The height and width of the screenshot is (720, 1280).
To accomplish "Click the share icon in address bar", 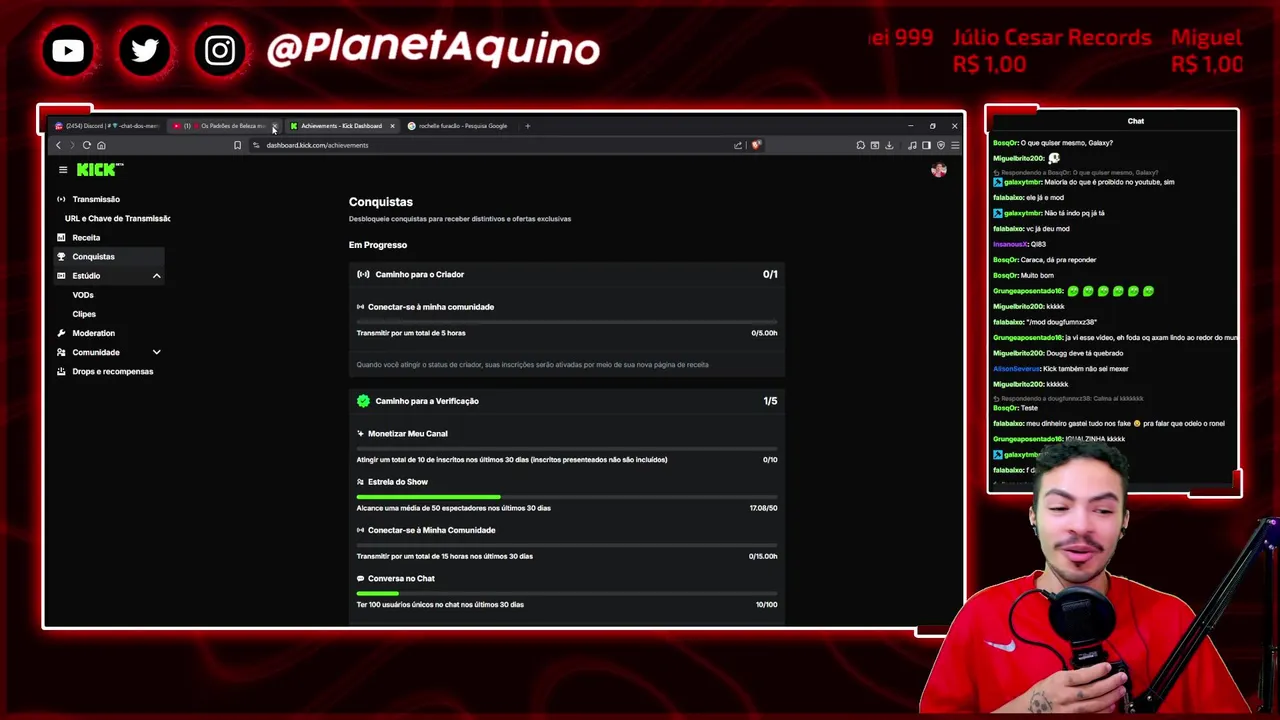I will coord(738,145).
